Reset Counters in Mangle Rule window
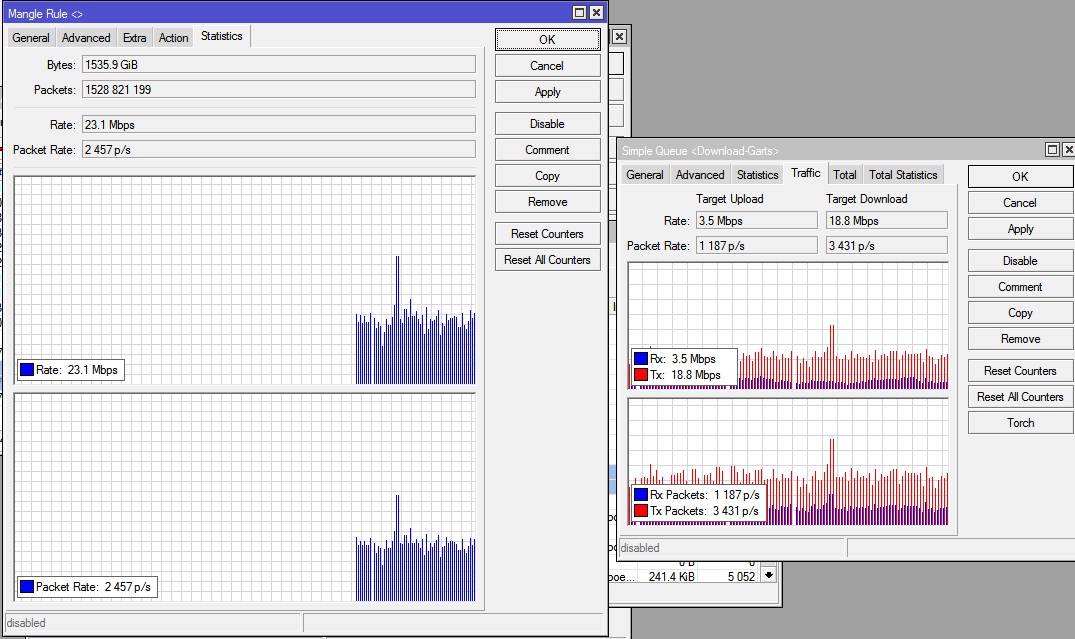Viewport: 1075px width, 639px height. [x=547, y=234]
